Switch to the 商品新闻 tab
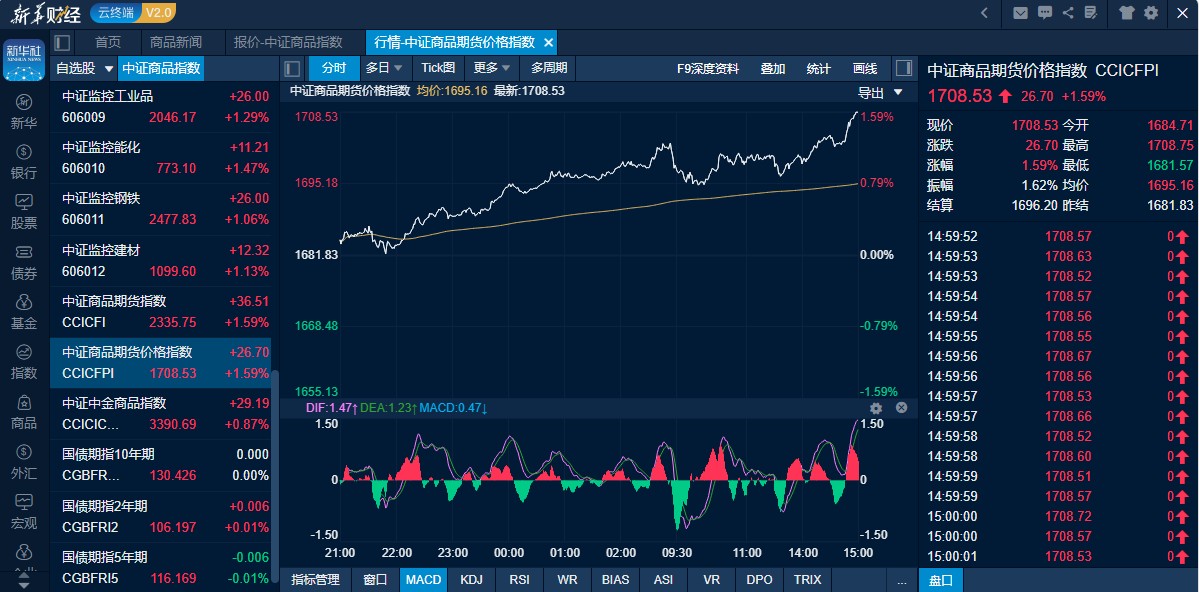 pos(176,42)
